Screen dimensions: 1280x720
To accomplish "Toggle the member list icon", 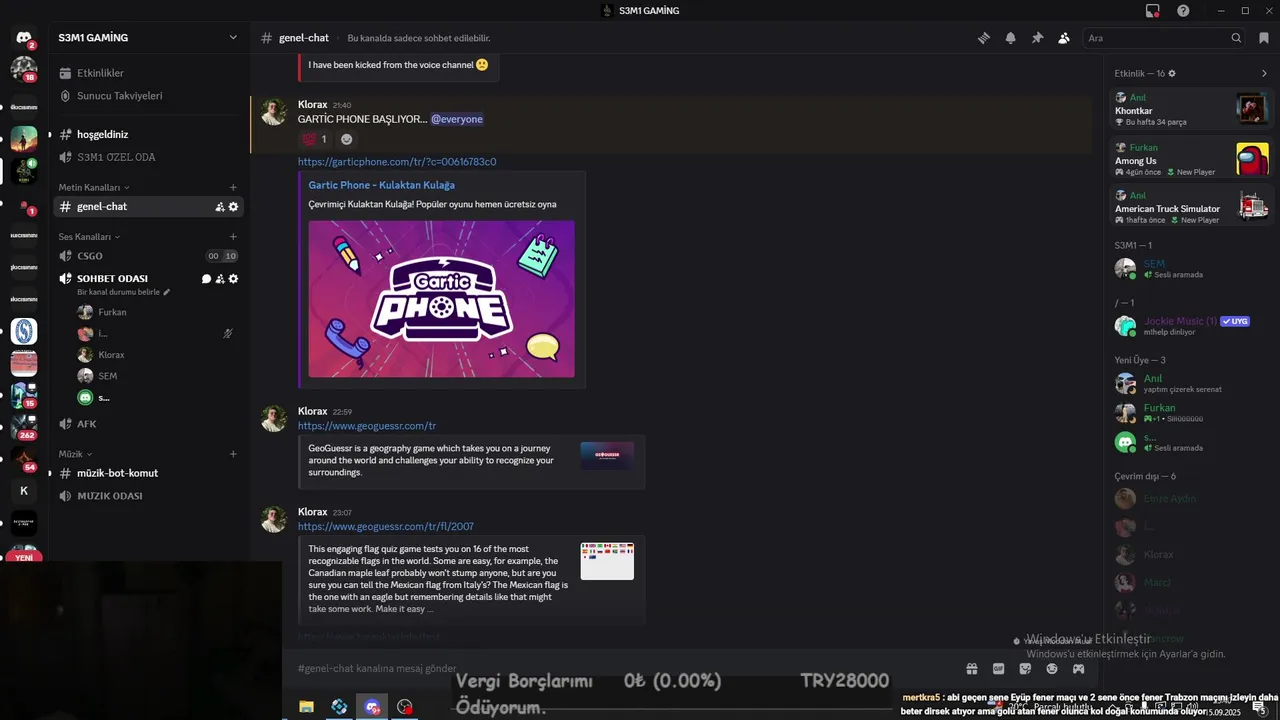I will (1064, 38).
